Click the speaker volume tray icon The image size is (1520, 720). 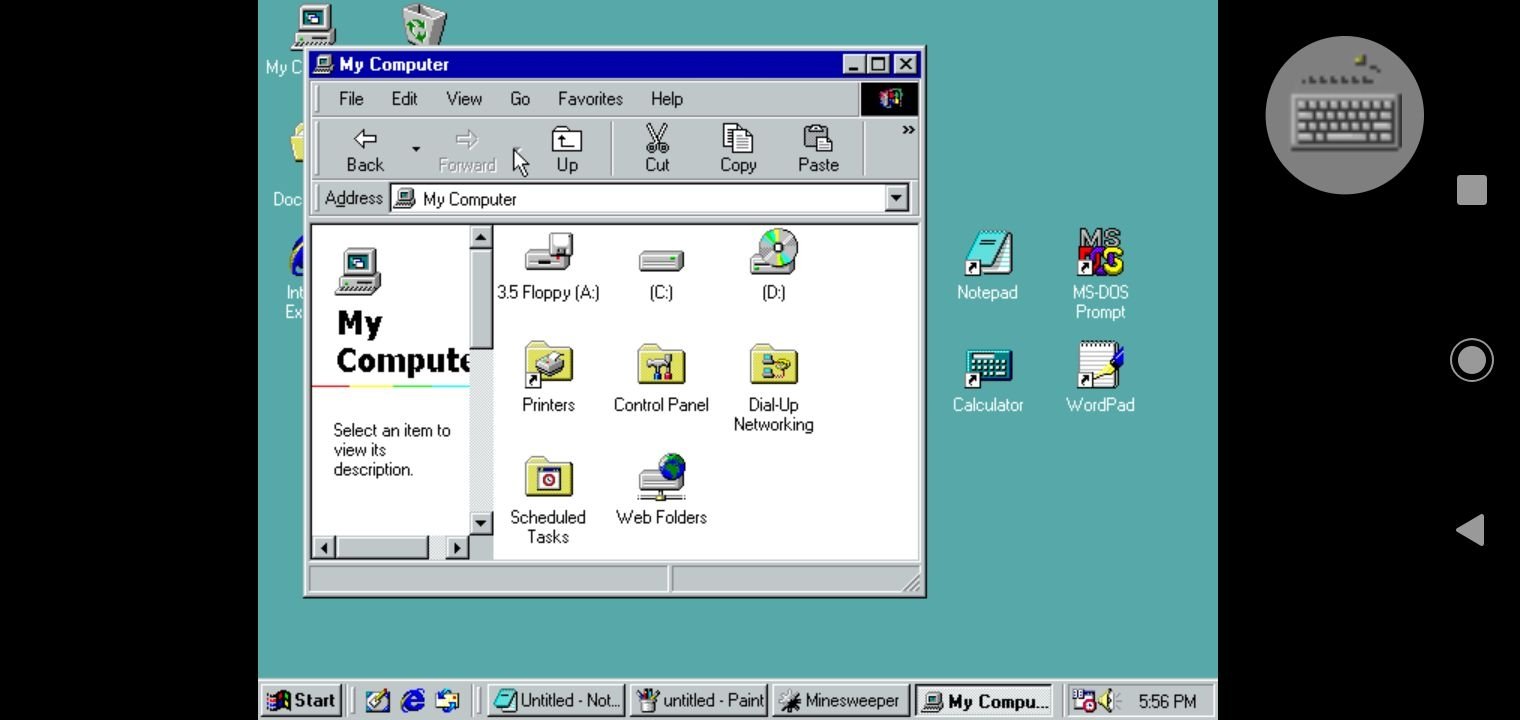[1107, 701]
